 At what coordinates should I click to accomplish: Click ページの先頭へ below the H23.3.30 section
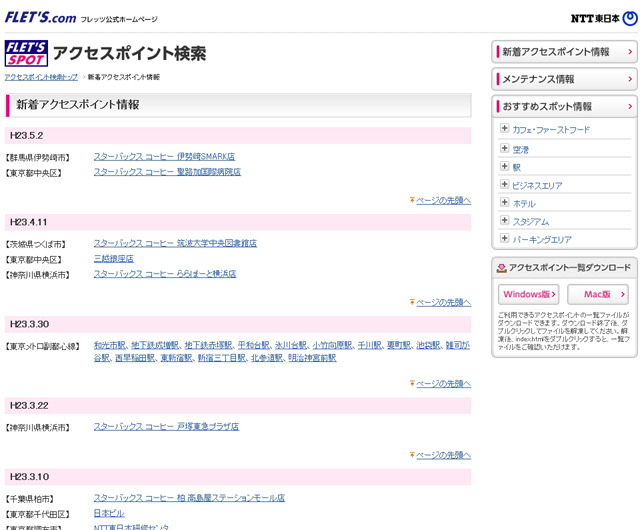(x=443, y=384)
